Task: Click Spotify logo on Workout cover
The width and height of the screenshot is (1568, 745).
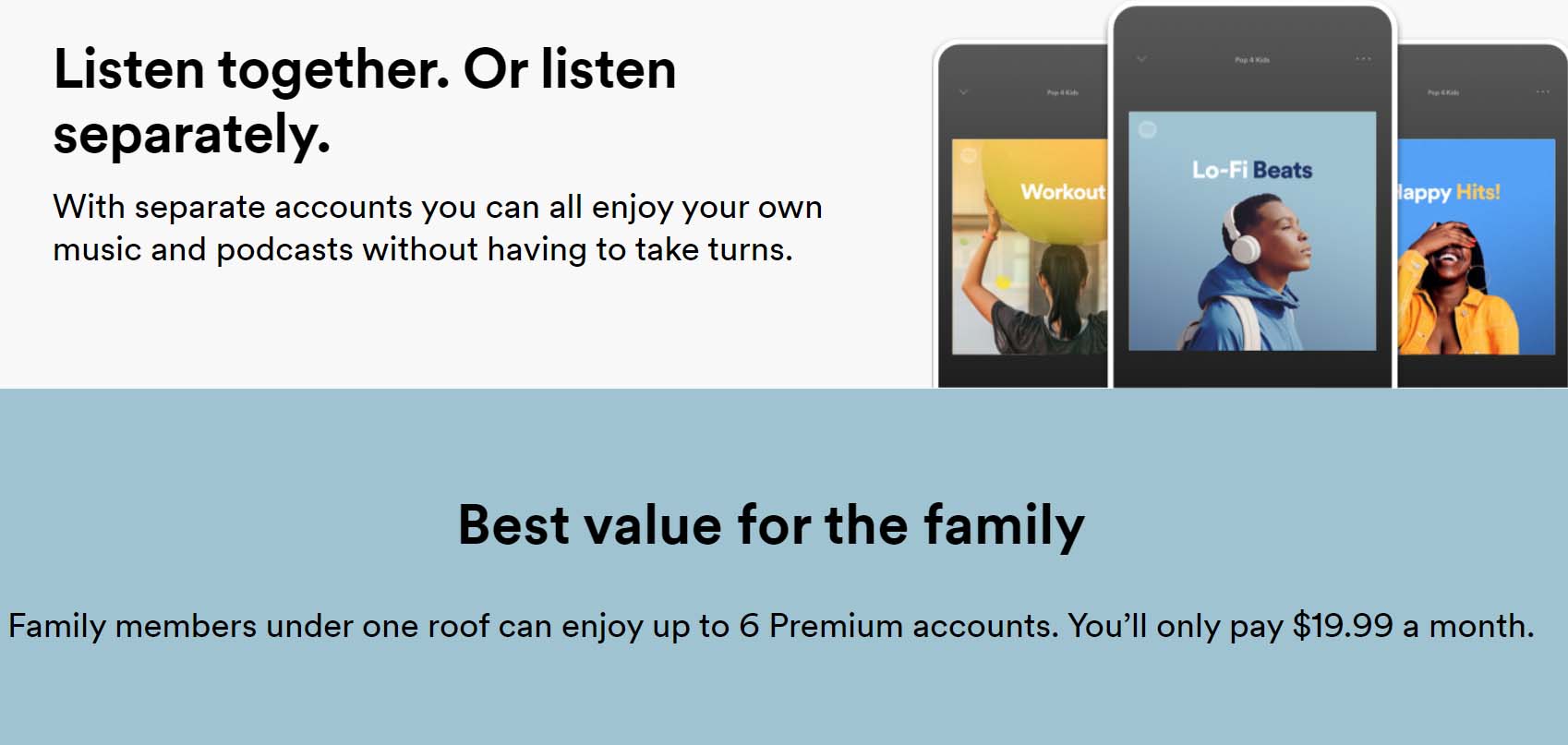Action: 968,155
